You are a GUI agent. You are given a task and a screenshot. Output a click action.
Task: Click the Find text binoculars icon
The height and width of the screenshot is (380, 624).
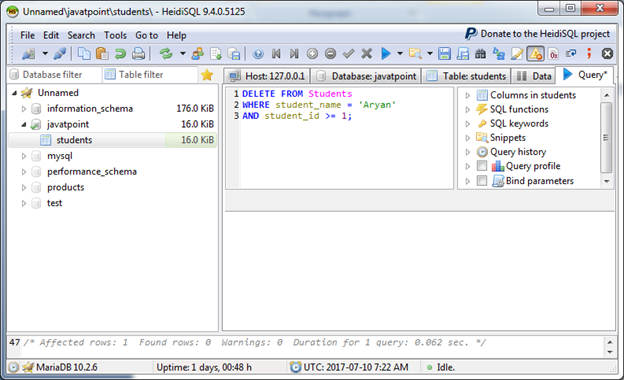(481, 53)
